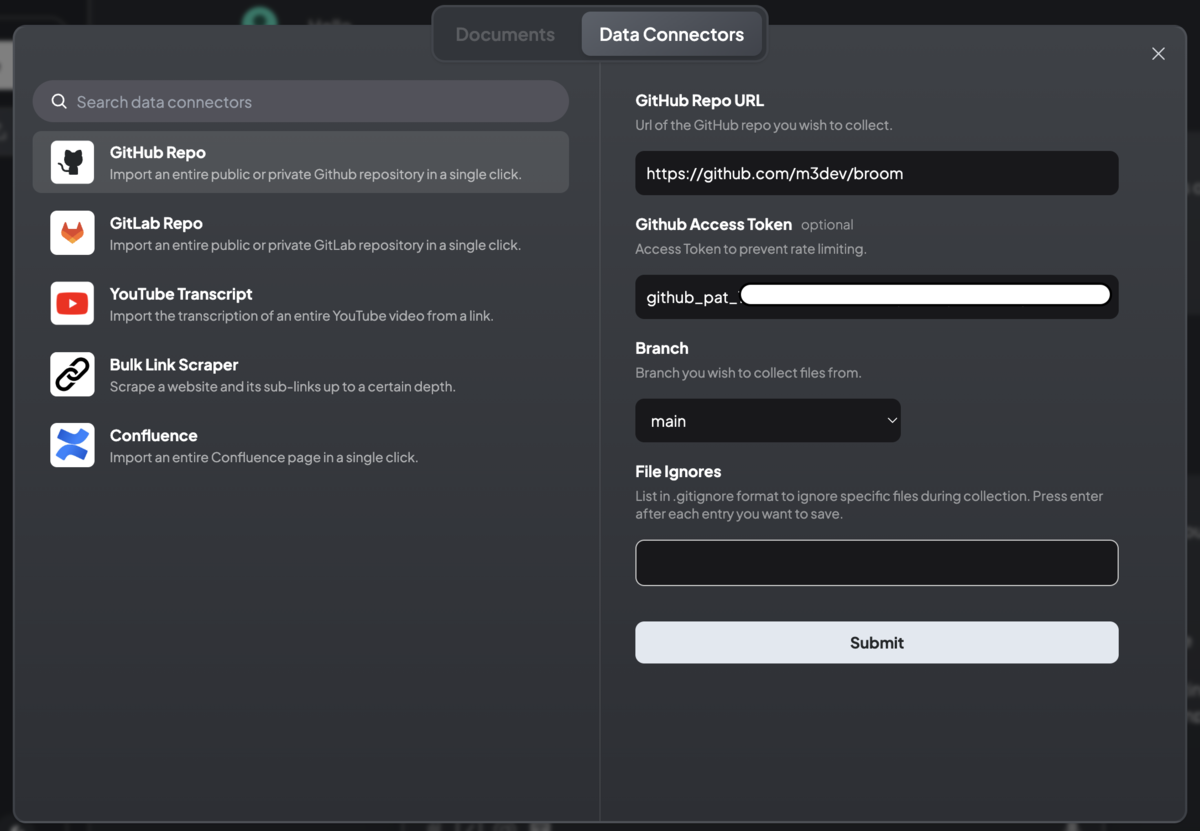Click the Confluence logo icon
The height and width of the screenshot is (831, 1200).
click(72, 446)
